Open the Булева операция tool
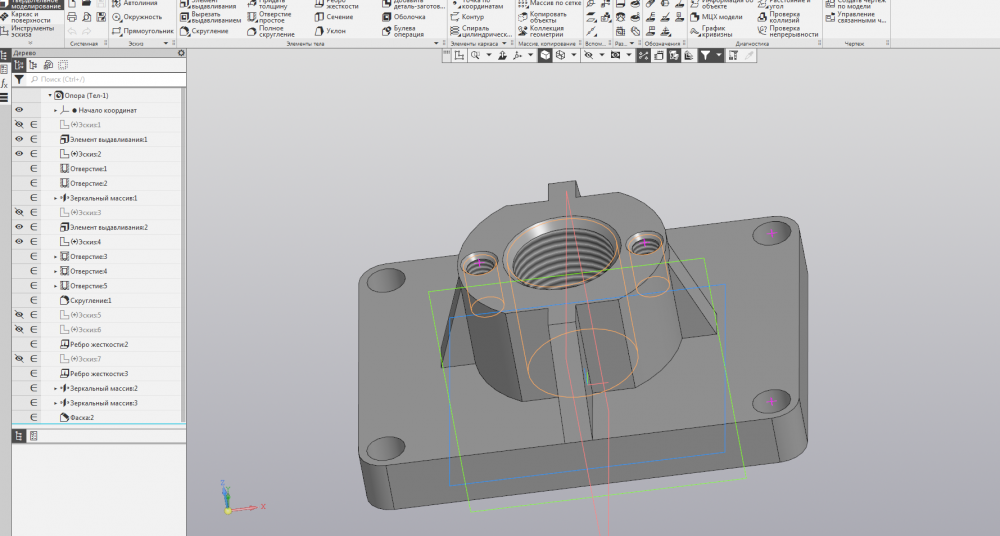Image resolution: width=1000 pixels, height=536 pixels. coord(408,31)
